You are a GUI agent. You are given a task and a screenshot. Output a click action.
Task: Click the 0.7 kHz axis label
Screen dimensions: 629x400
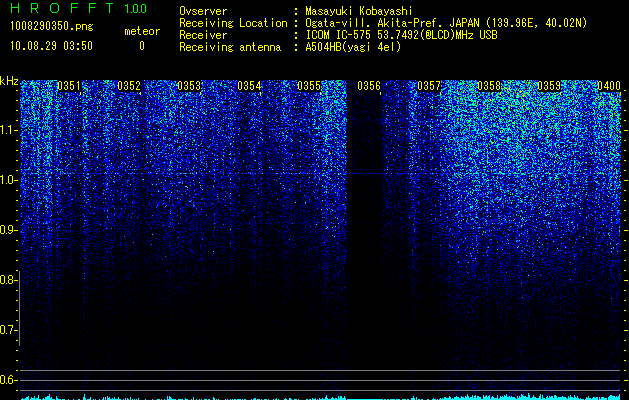(x=7, y=330)
